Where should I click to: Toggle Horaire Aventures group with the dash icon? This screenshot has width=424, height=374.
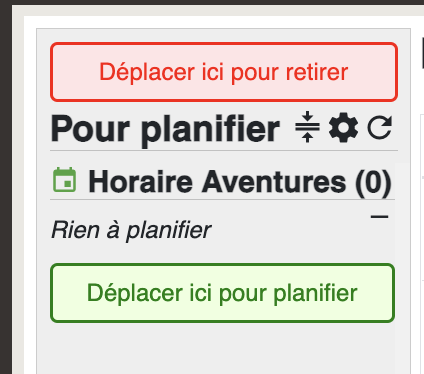click(x=379, y=217)
